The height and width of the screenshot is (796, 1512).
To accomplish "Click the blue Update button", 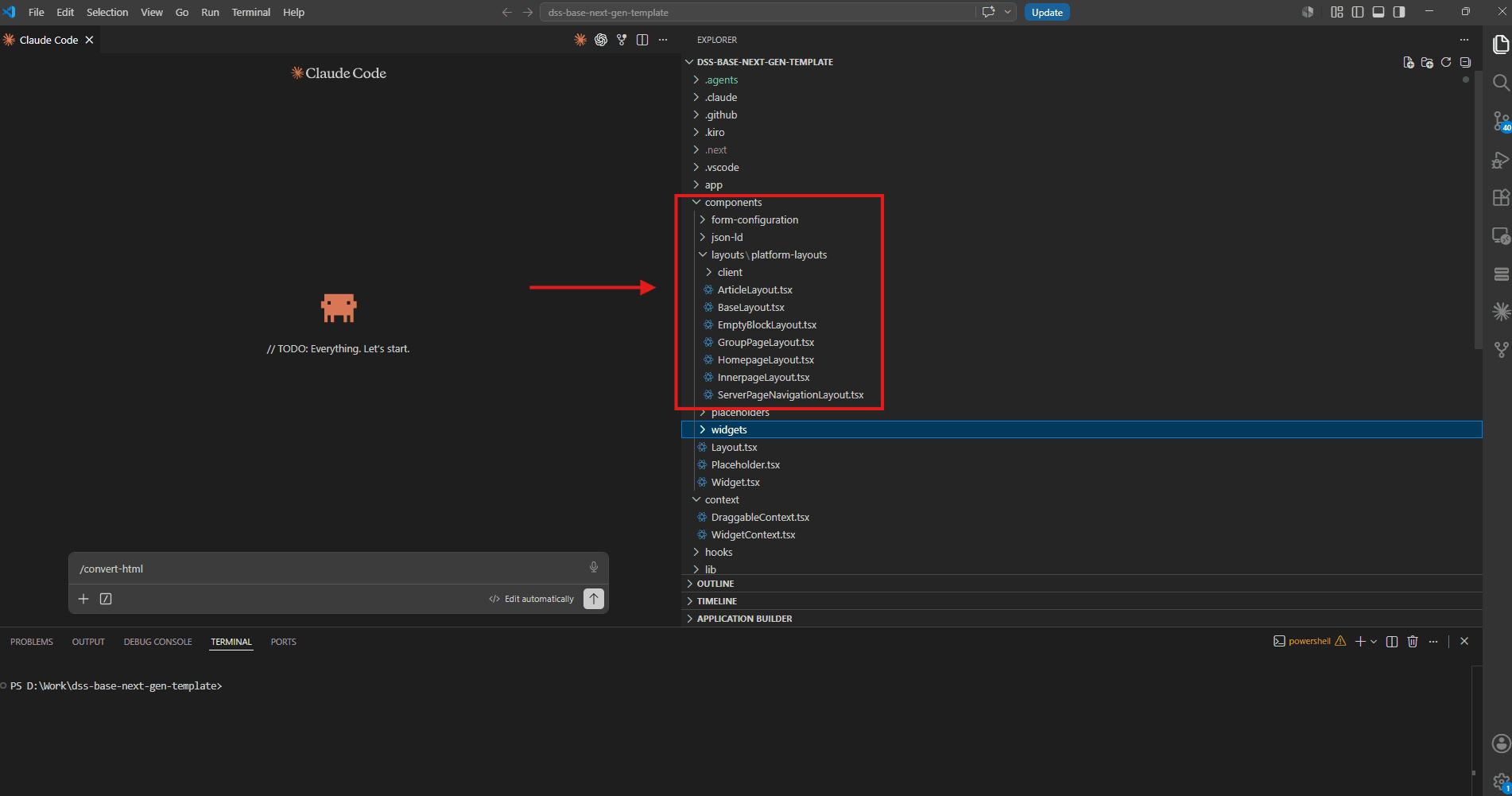I will click(x=1047, y=12).
